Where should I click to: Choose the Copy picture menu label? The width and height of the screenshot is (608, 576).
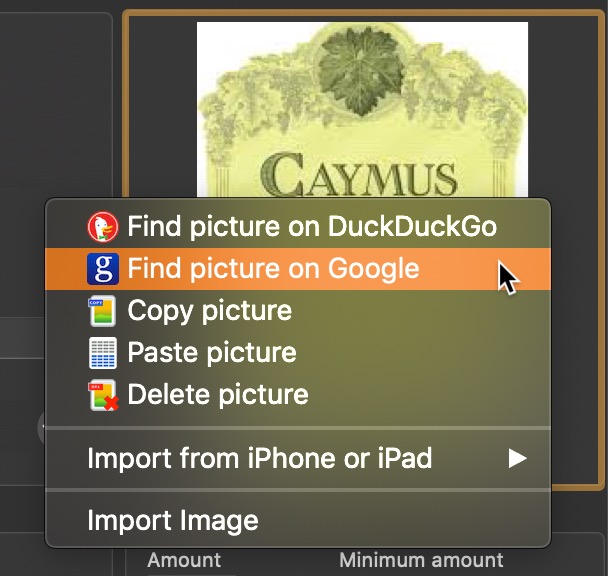click(210, 311)
